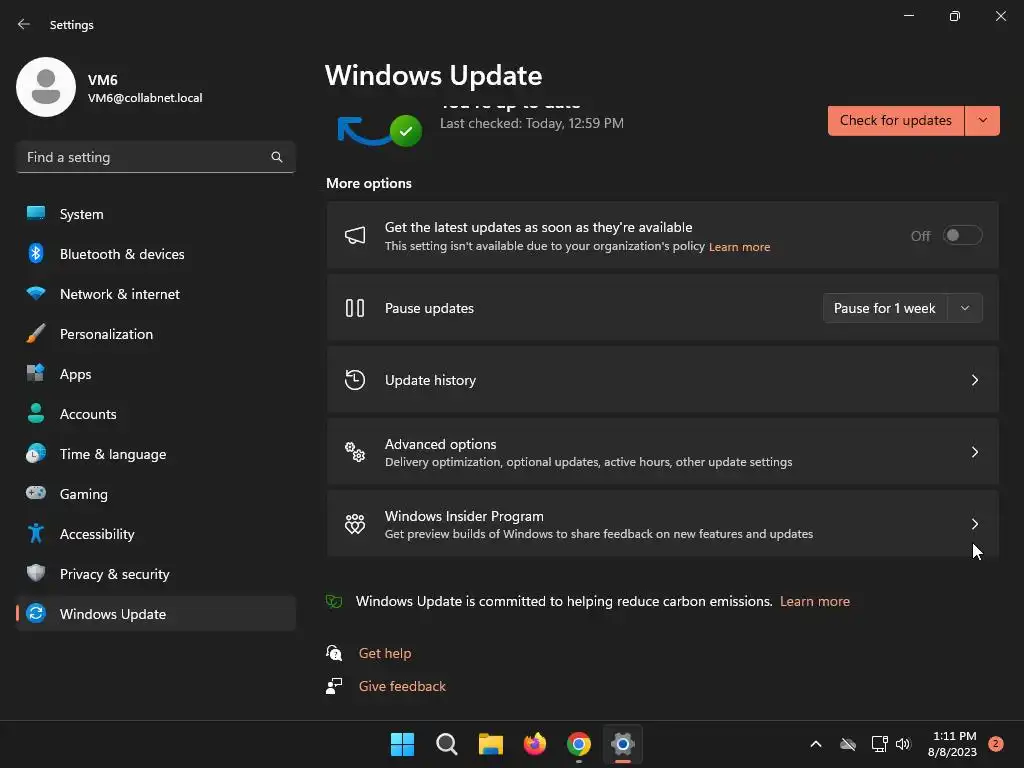
Task: Click the cloud sync tray icon
Action: pos(848,744)
